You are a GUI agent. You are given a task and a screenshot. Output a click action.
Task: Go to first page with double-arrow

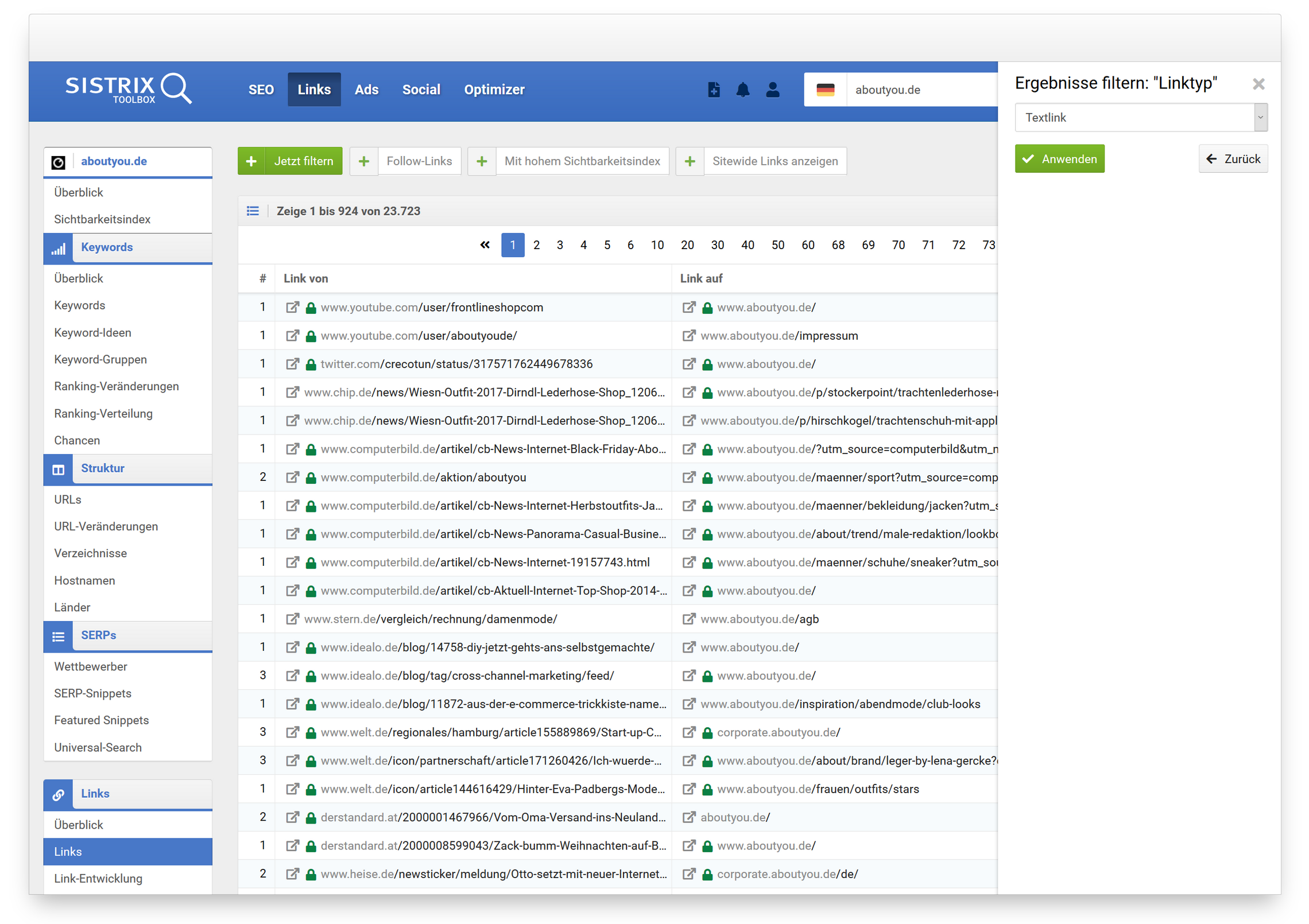[485, 245]
